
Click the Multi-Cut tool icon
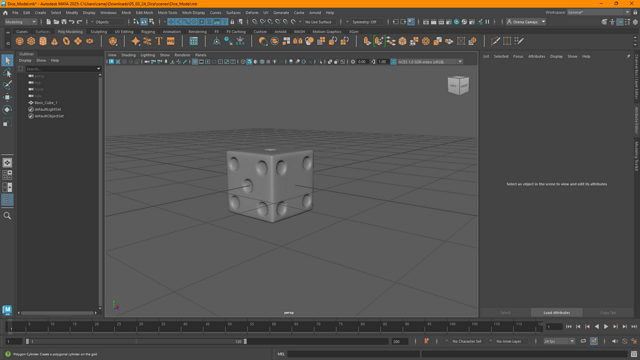[x=496, y=41]
